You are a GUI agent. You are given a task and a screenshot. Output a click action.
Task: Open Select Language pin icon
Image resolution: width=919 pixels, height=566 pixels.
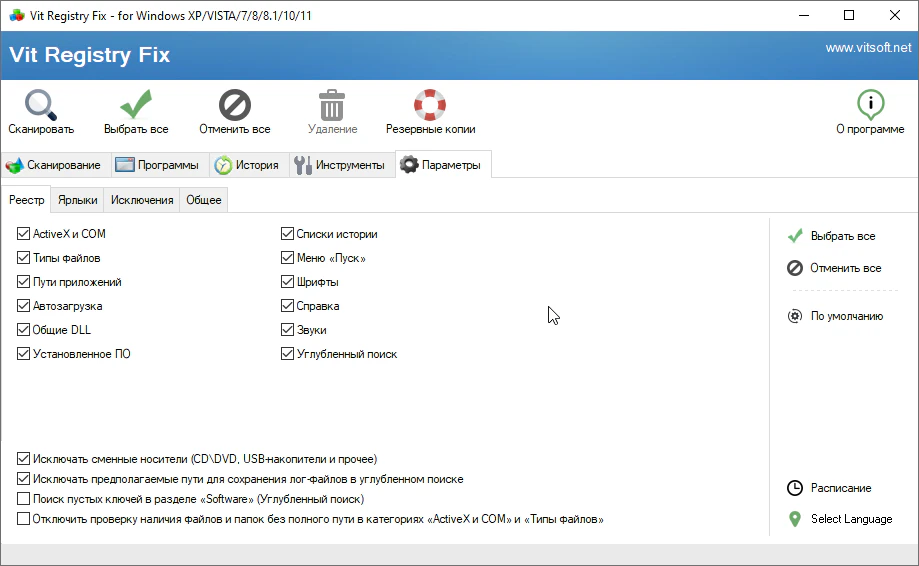[795, 519]
